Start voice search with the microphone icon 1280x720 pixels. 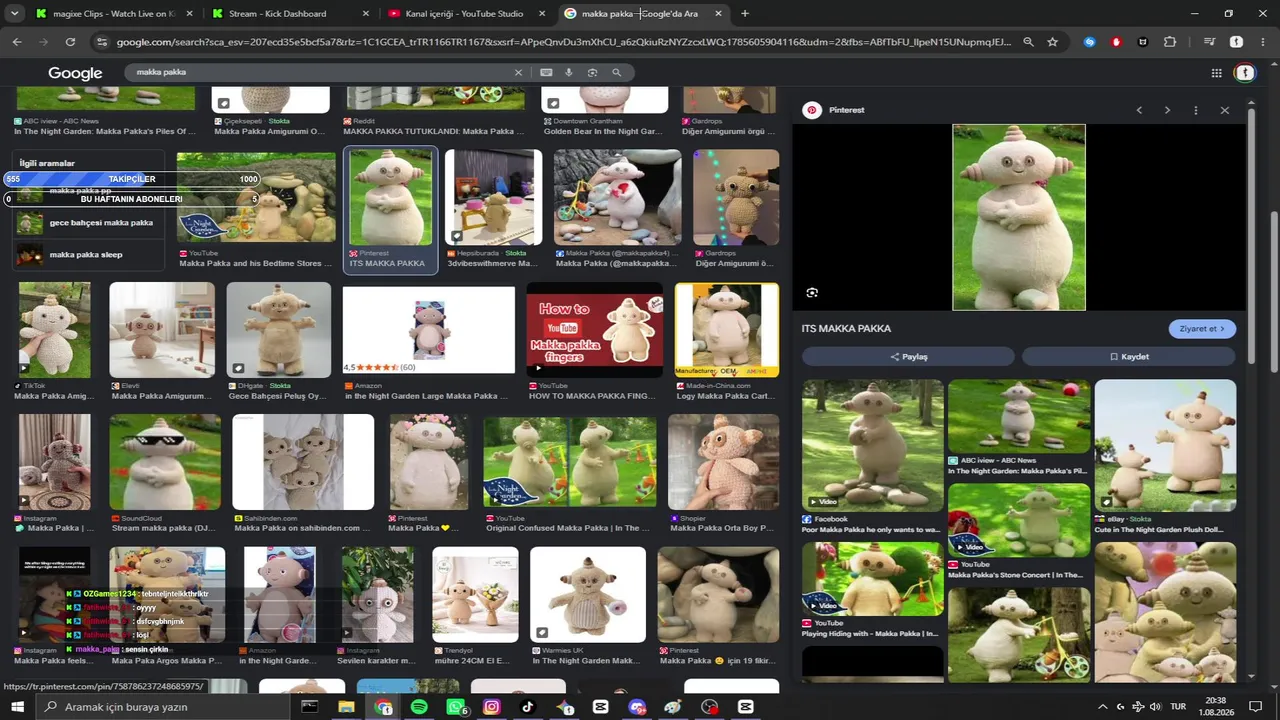[569, 73]
